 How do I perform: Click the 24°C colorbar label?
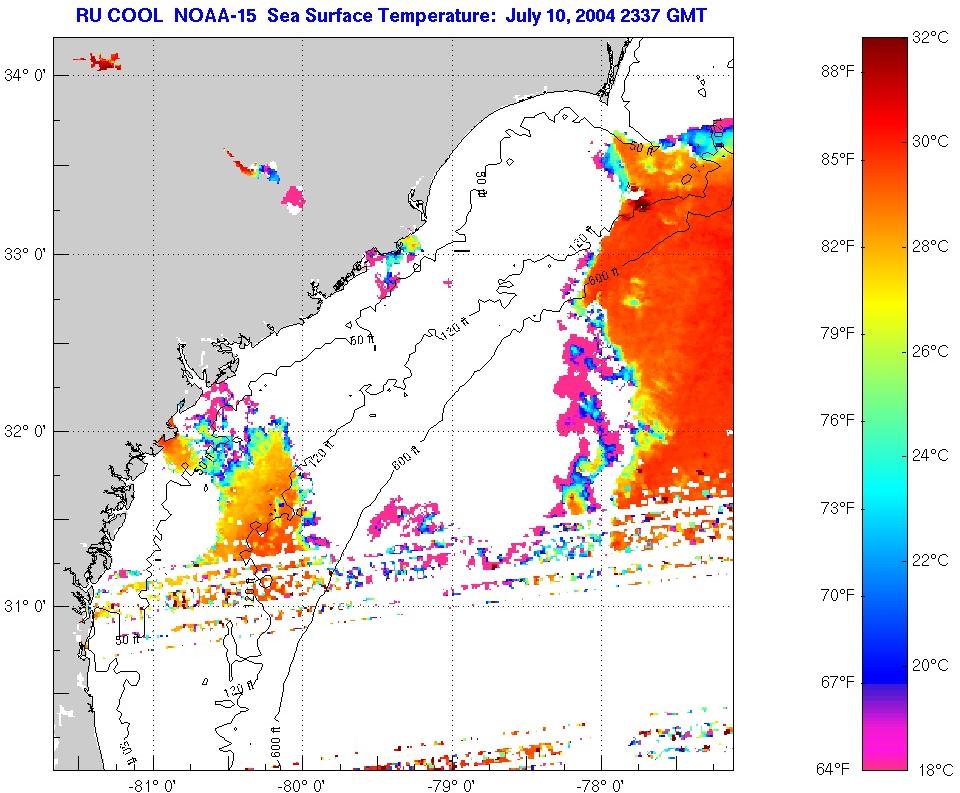click(930, 455)
